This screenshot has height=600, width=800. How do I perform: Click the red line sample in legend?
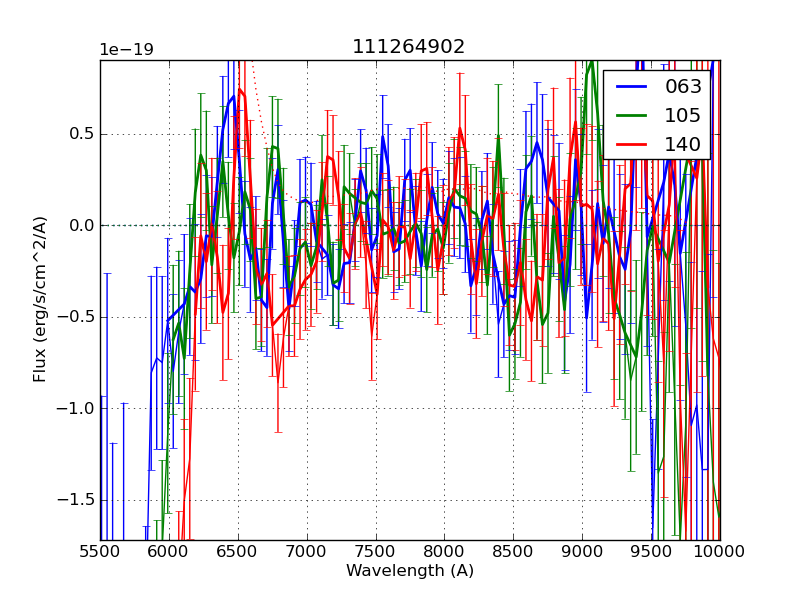pos(632,144)
